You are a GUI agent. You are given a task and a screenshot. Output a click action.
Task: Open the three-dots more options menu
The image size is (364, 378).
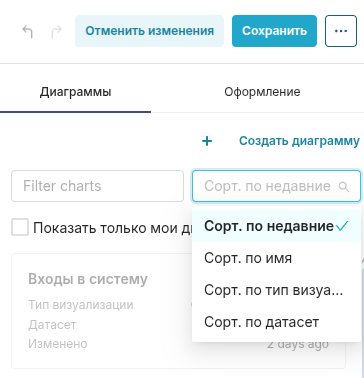point(341,31)
